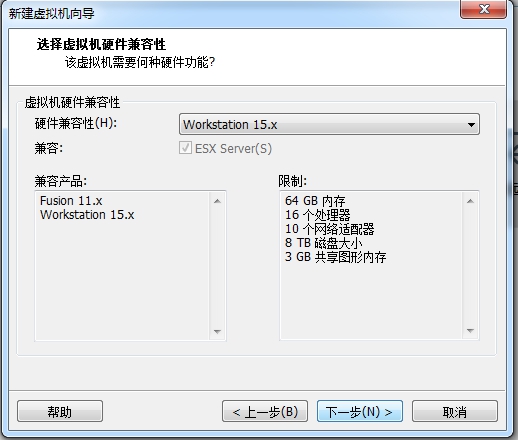Screen dimensions: 518x440
Task: Select the 64 GB 内存 limitation entry
Action: point(315,201)
